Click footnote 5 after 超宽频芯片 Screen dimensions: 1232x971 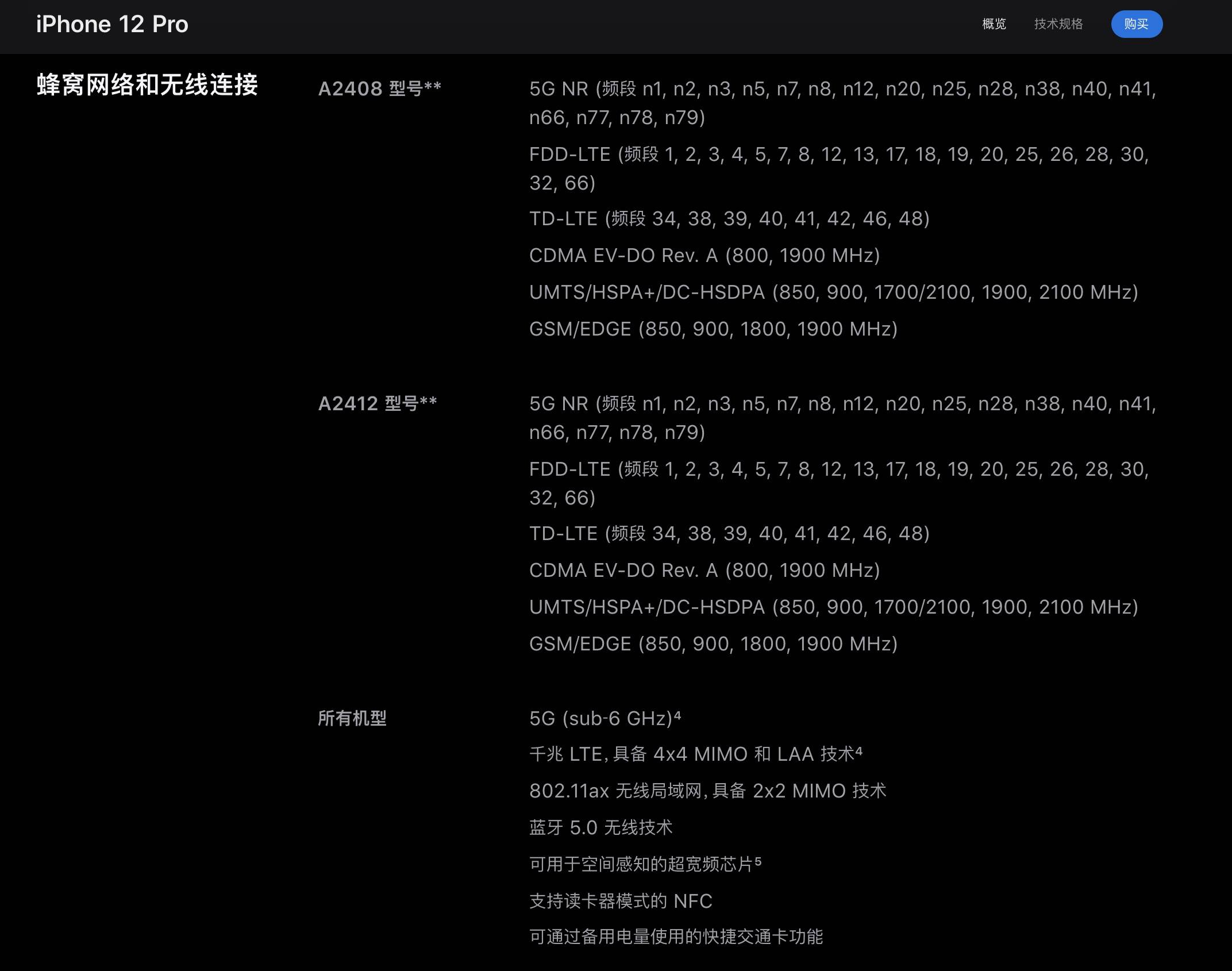point(758,861)
